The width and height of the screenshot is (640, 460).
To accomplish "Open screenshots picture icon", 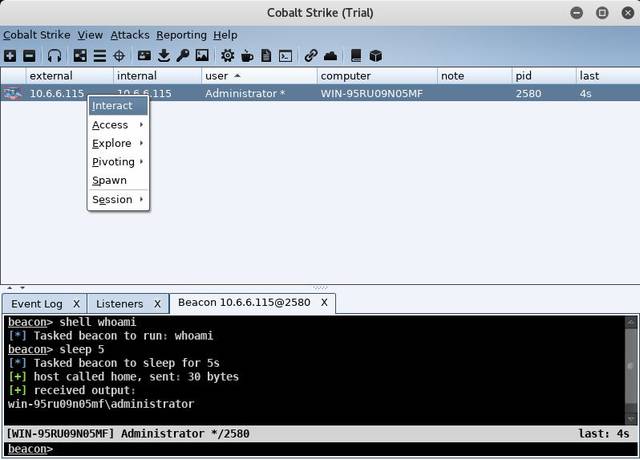I will click(202, 56).
